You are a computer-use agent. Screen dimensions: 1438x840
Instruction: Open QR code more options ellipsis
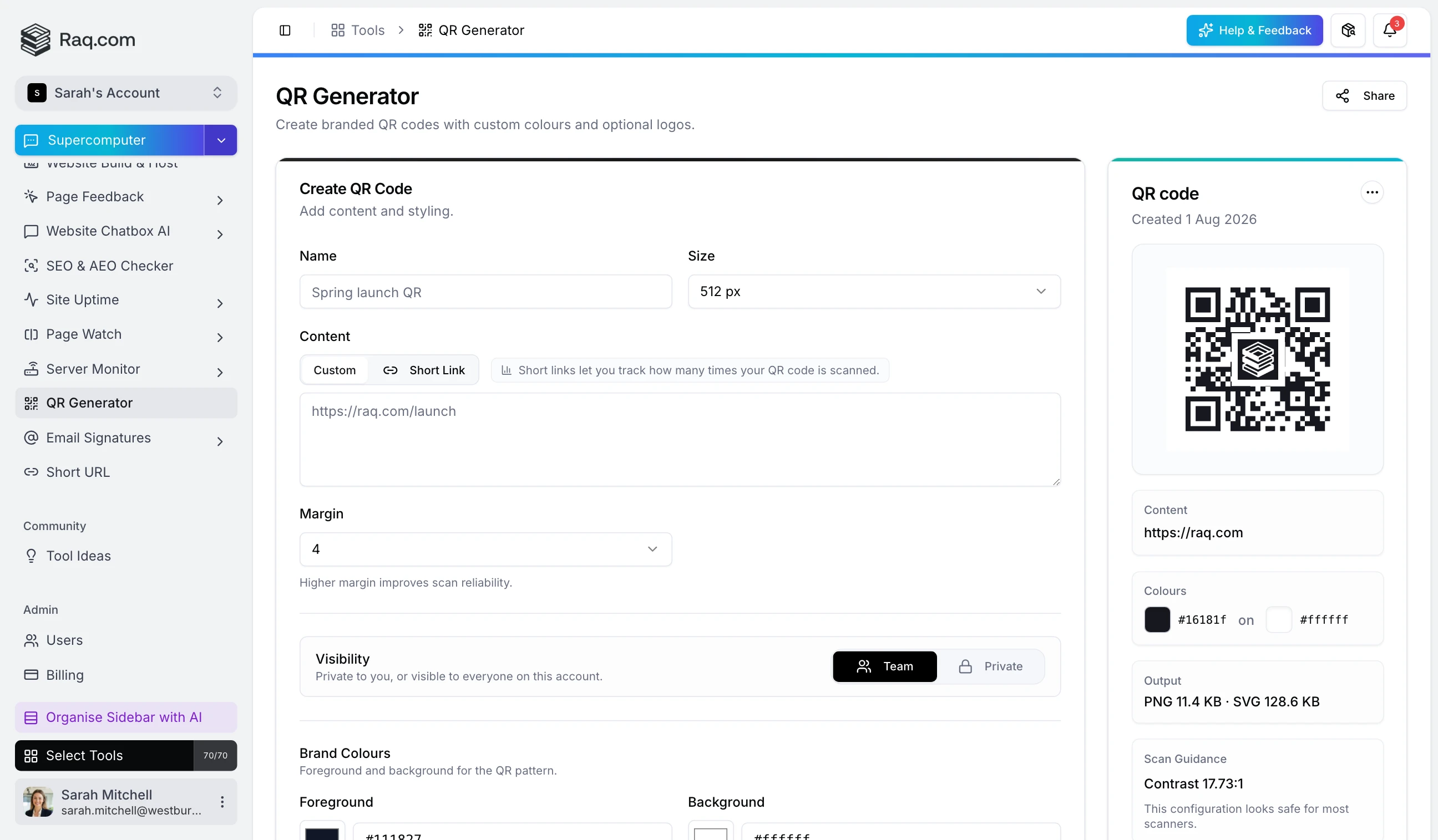[x=1372, y=192]
